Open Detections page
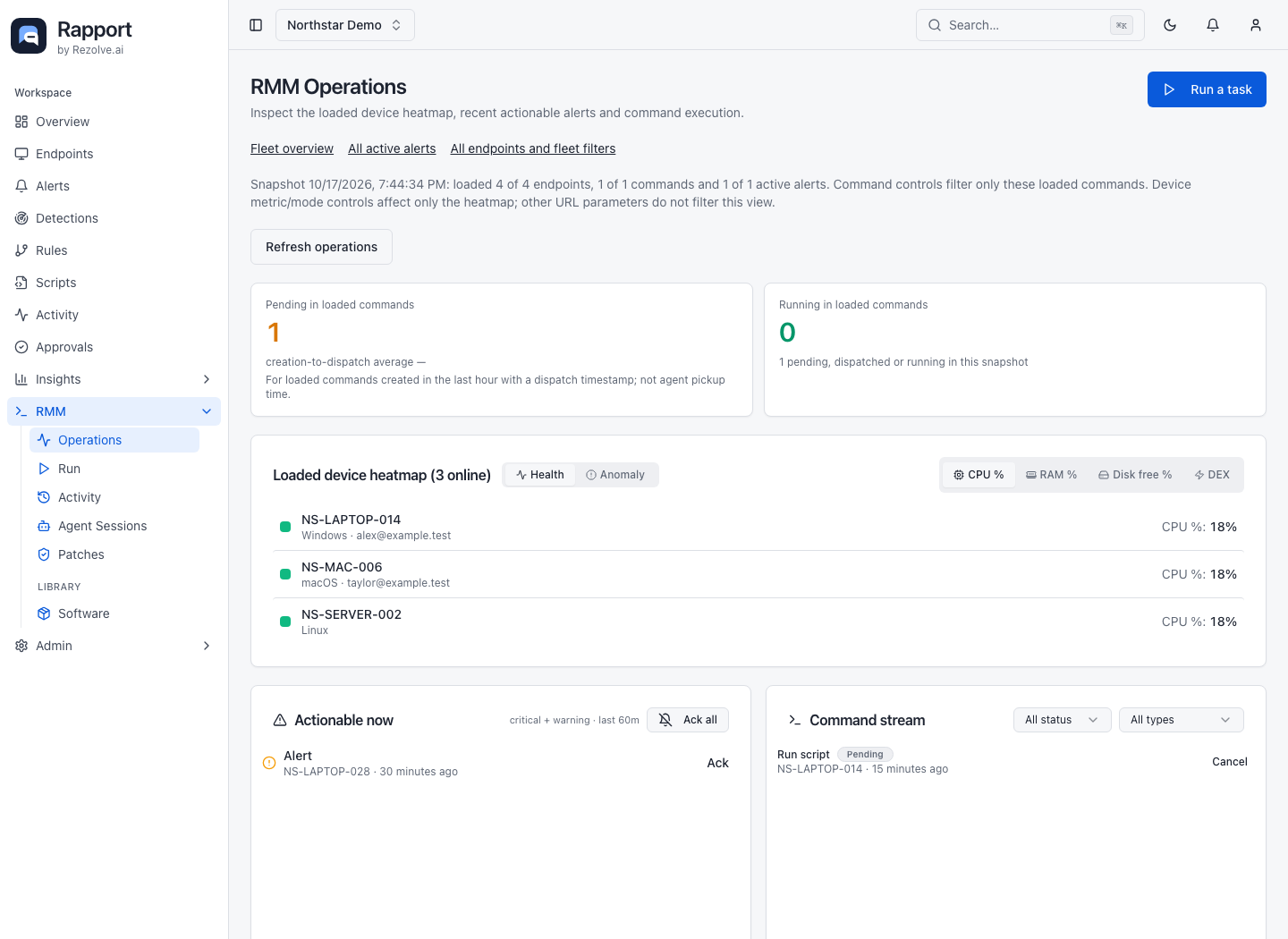Screen dimensions: 1288x939 pyautogui.click(x=114, y=218)
